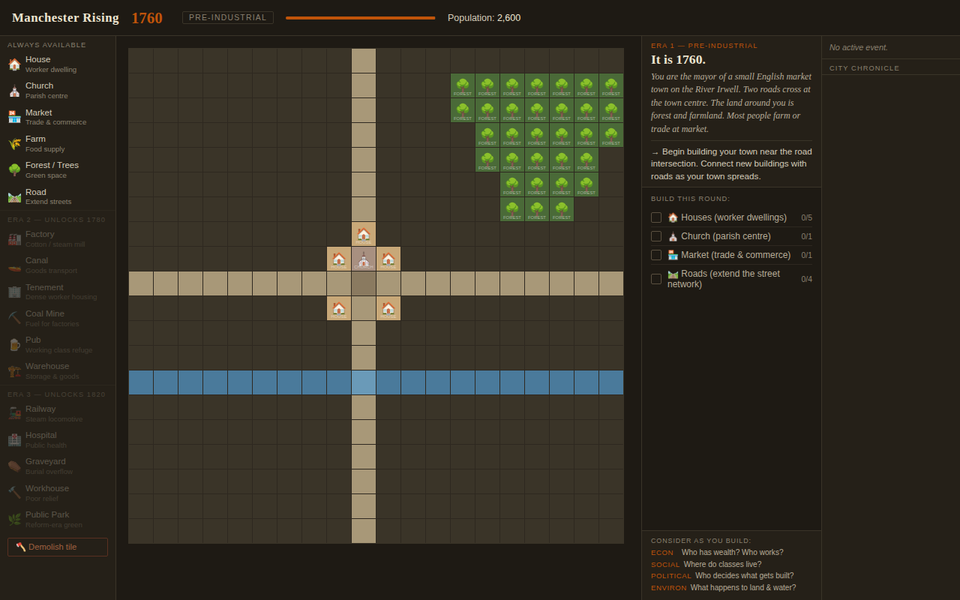Check the Roads (extend the street network) checkbox
This screenshot has width=960, height=600.
(656, 279)
